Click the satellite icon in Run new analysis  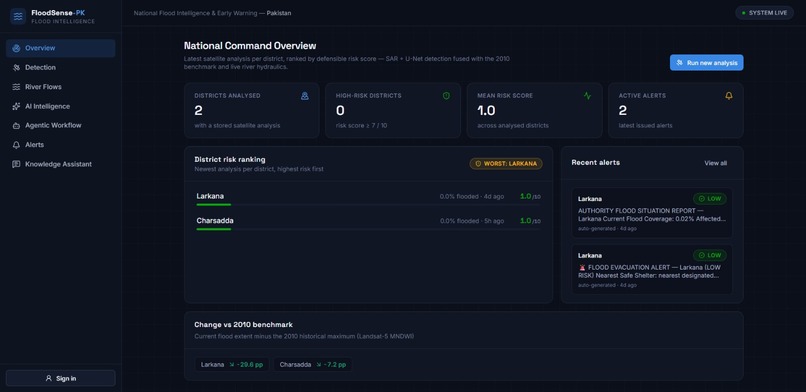coord(680,63)
